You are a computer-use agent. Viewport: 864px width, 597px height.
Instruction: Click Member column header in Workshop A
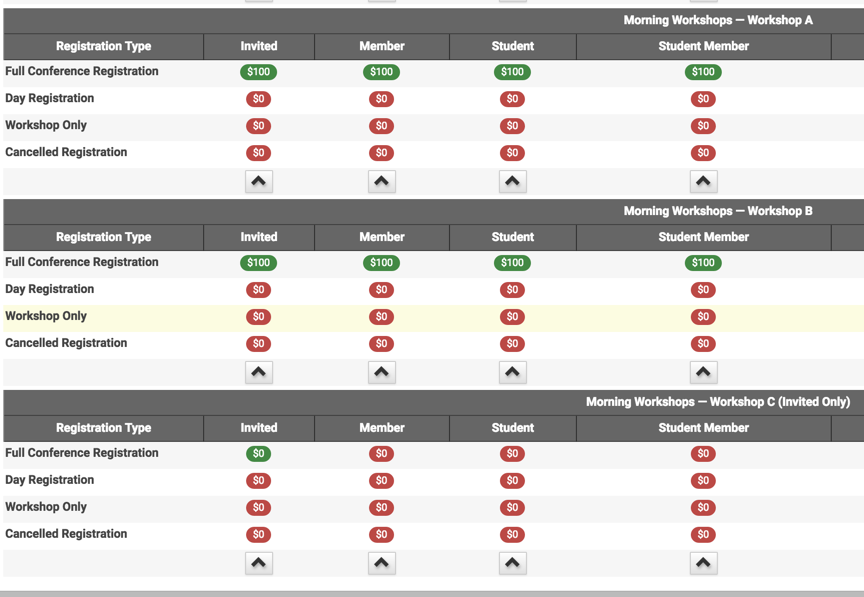pos(382,46)
